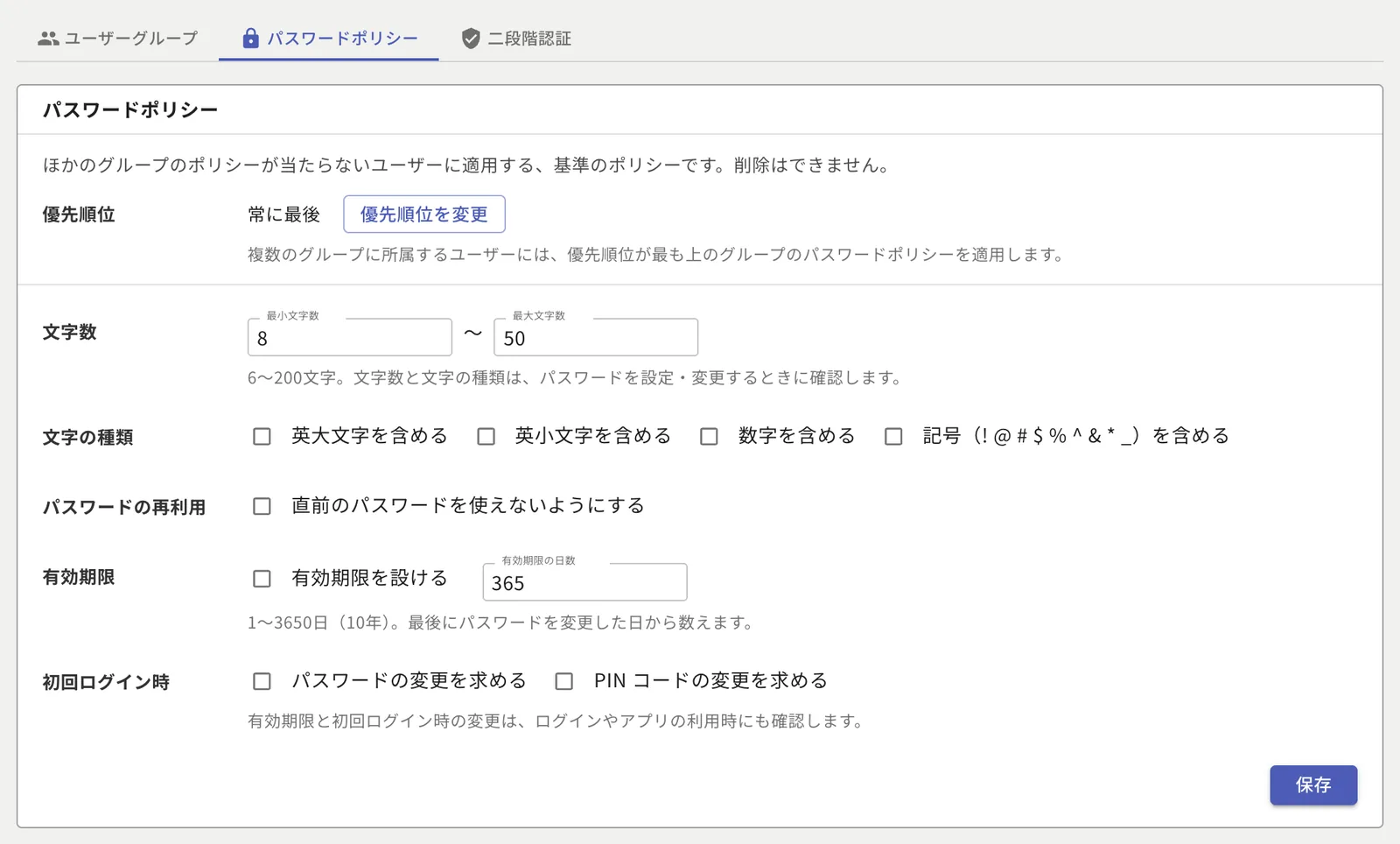Click the 有効期限 row label
This screenshot has width=1400, height=844.
click(x=79, y=578)
